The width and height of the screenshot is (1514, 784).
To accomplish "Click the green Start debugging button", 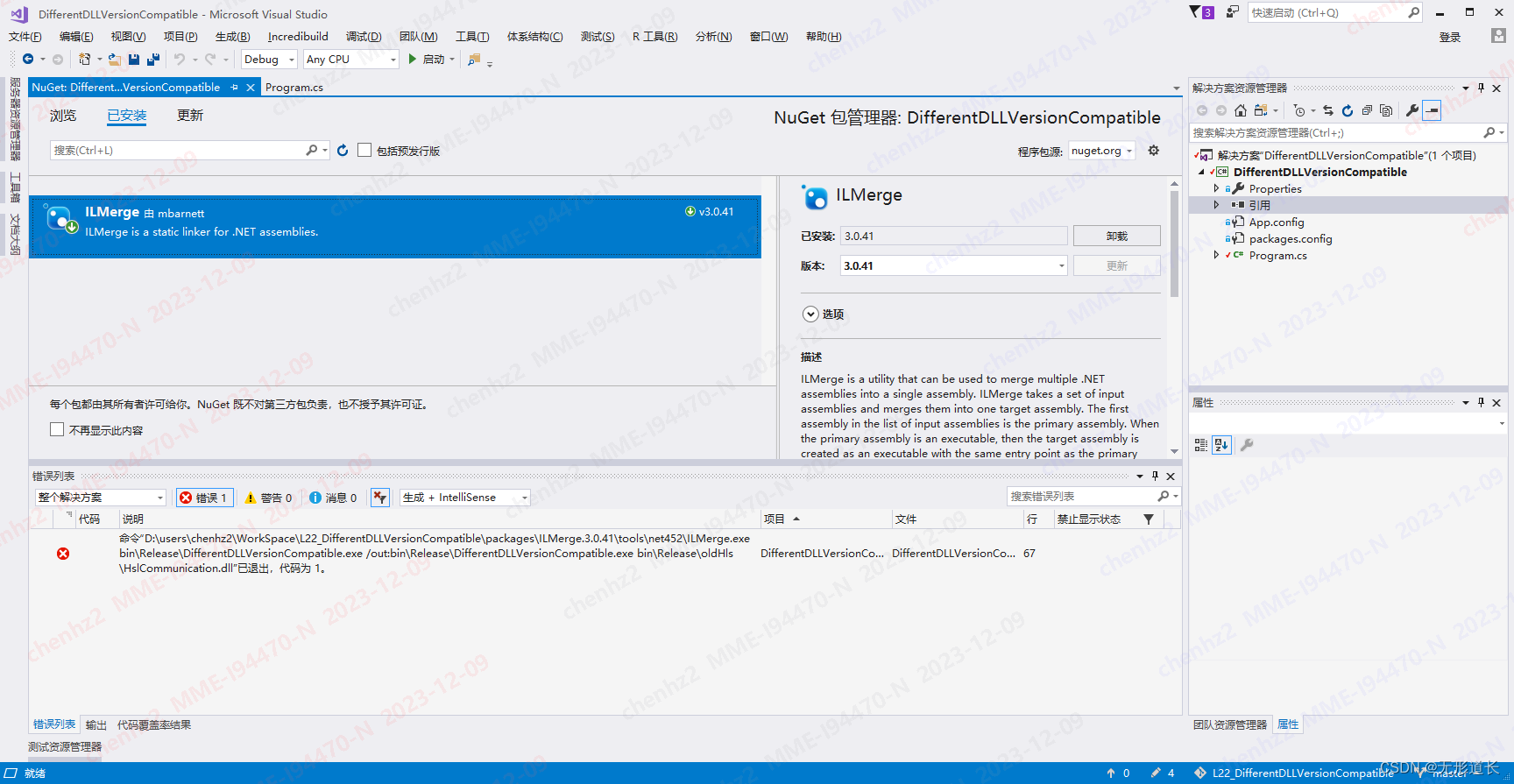I will (x=427, y=60).
